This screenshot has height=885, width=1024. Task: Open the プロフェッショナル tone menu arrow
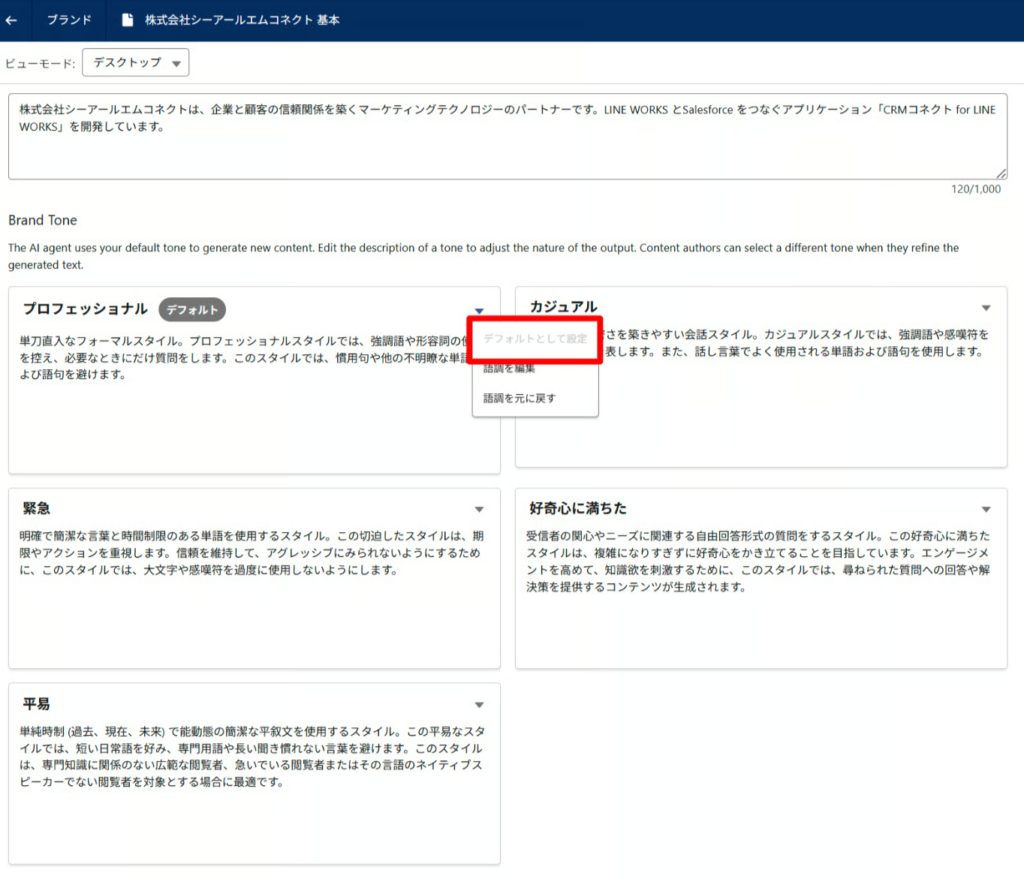tap(479, 311)
